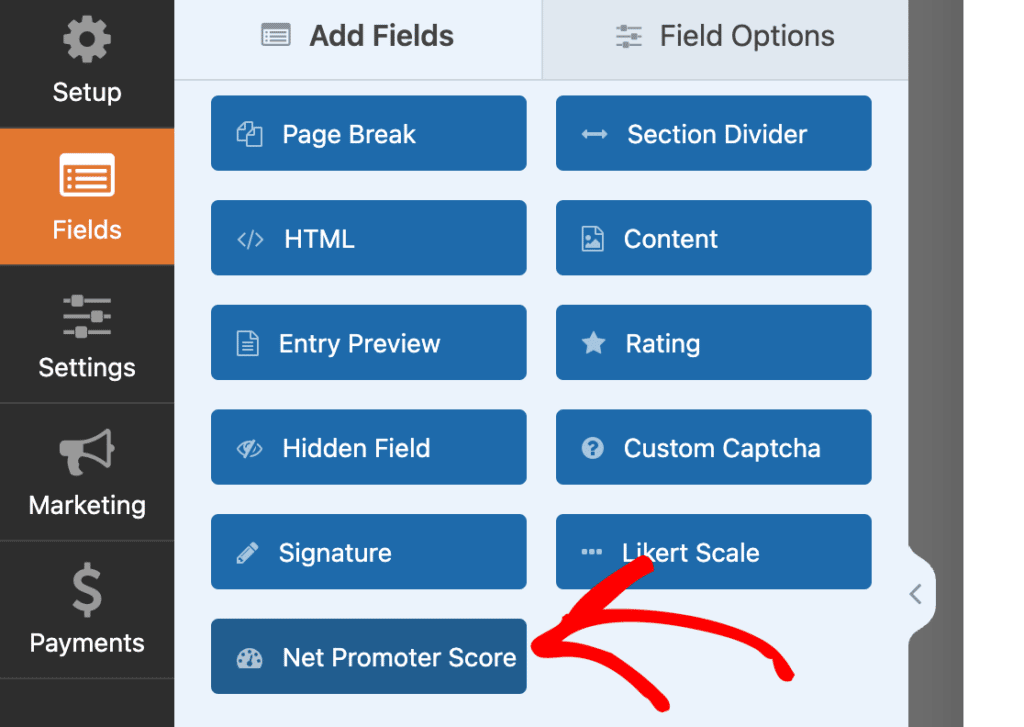This screenshot has width=1024, height=727.
Task: Collapse the panel using the side chevron
Action: (x=916, y=593)
